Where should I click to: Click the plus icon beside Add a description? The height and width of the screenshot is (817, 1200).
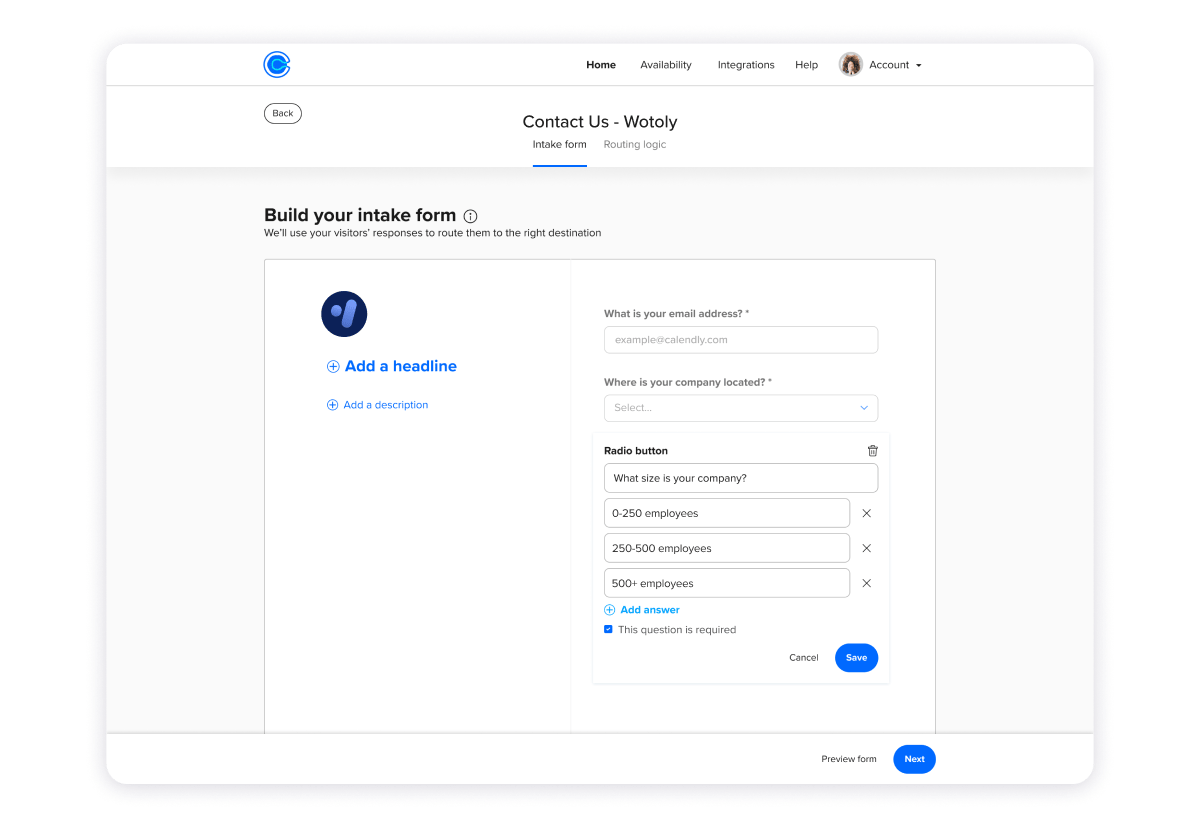click(x=332, y=405)
